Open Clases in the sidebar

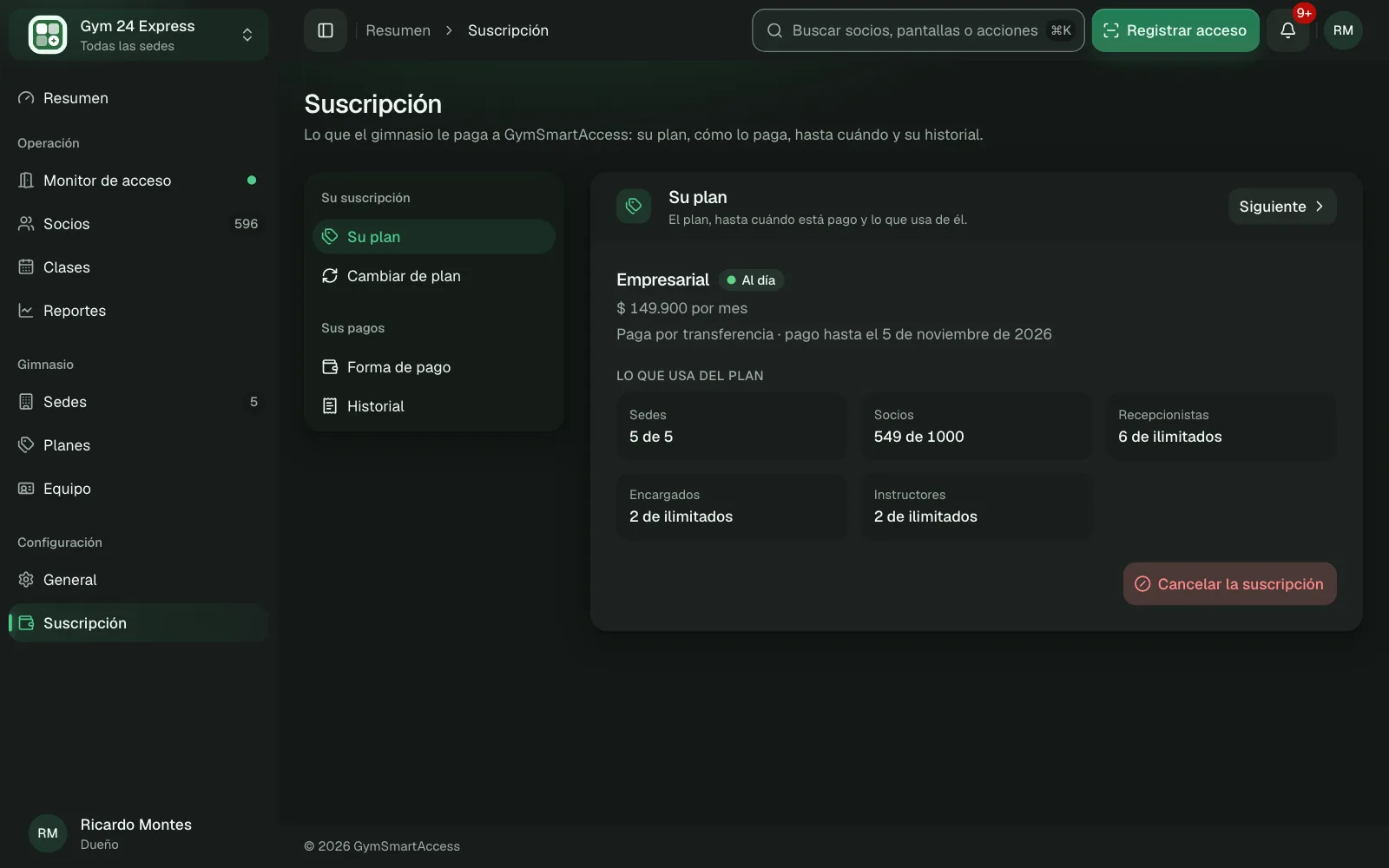click(x=139, y=267)
